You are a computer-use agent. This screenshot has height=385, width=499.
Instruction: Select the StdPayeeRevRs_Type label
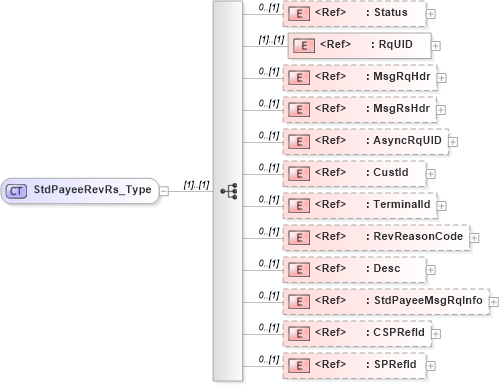pyautogui.click(x=92, y=190)
